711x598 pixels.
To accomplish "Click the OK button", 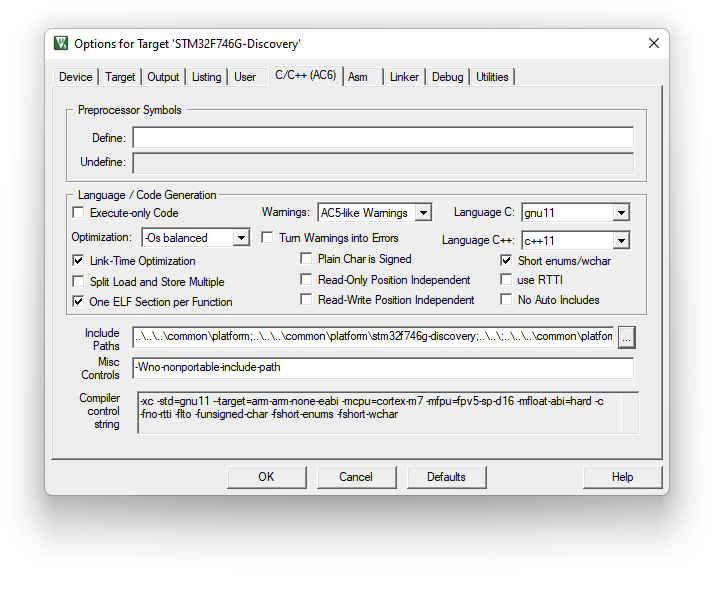I will pyautogui.click(x=266, y=477).
